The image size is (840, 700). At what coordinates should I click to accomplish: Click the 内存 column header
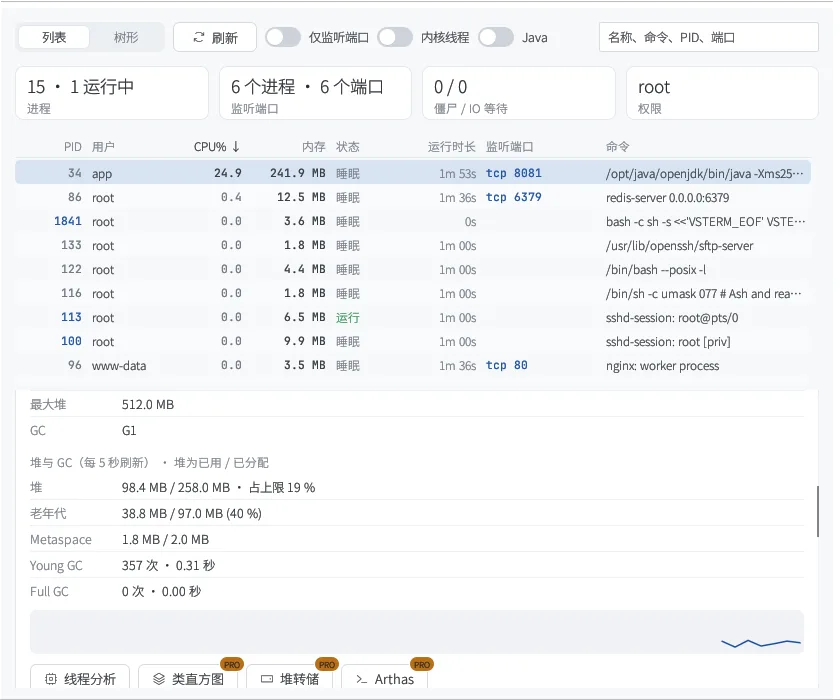point(314,147)
